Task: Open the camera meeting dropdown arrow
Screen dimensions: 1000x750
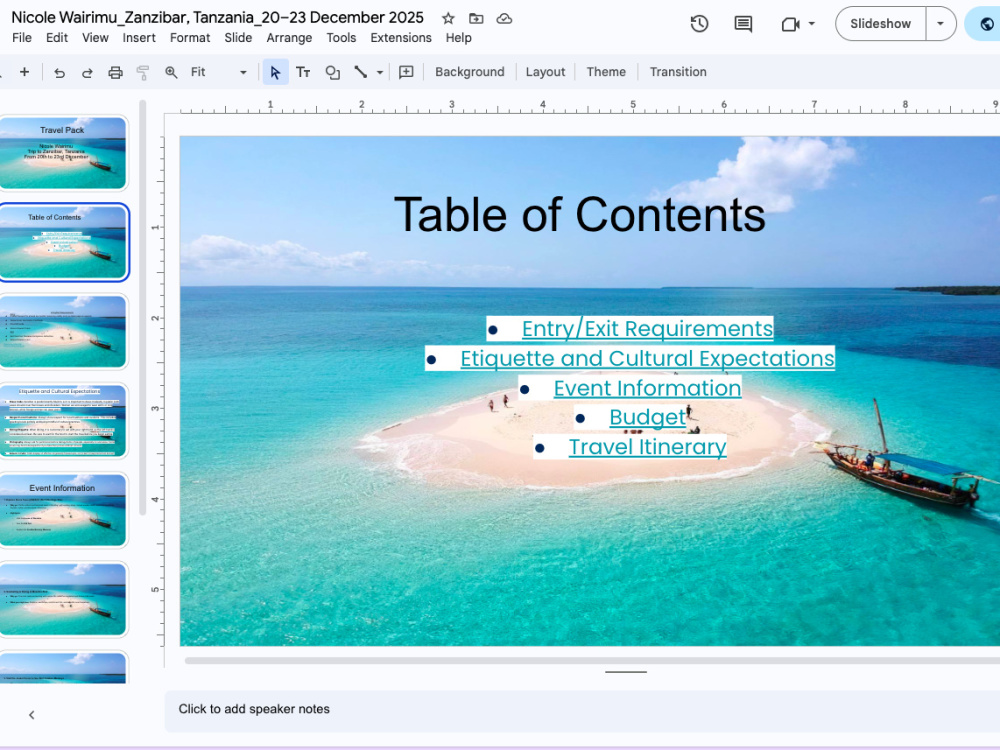Action: [x=811, y=24]
